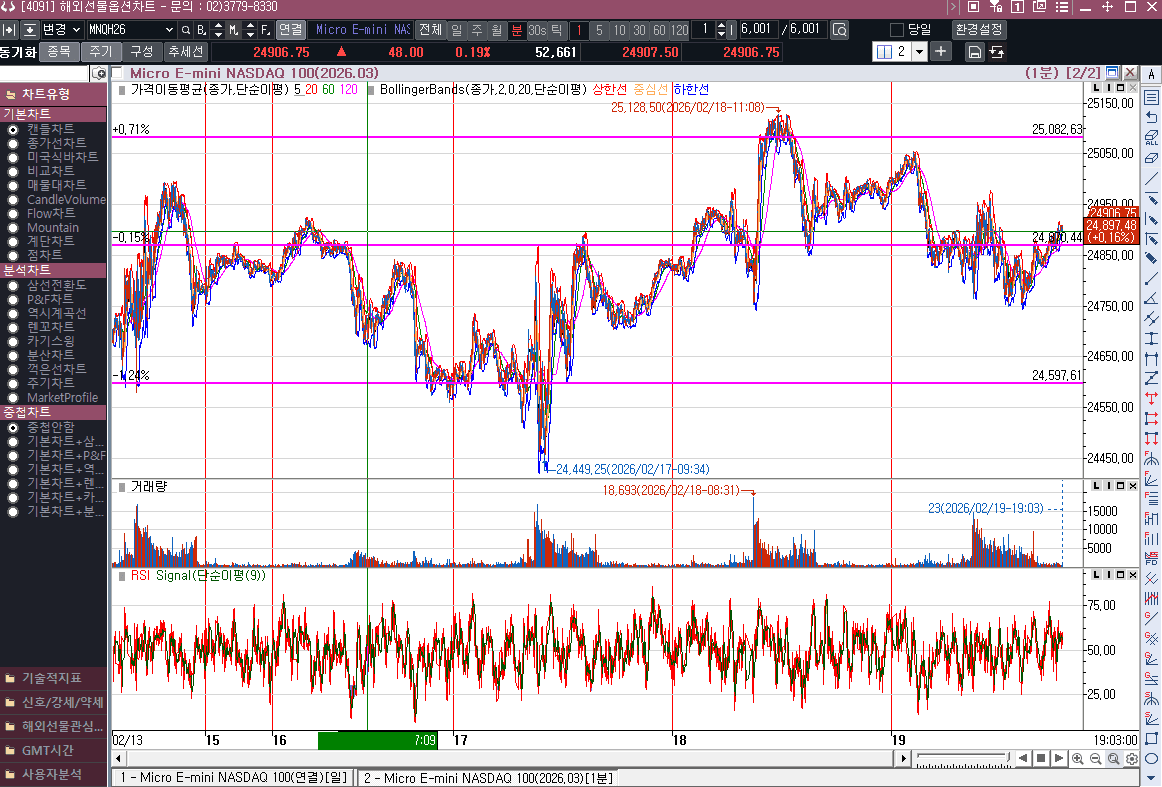Open chart settings gear icon at bottom right
This screenshot has height=787, width=1162.
coord(1131,759)
